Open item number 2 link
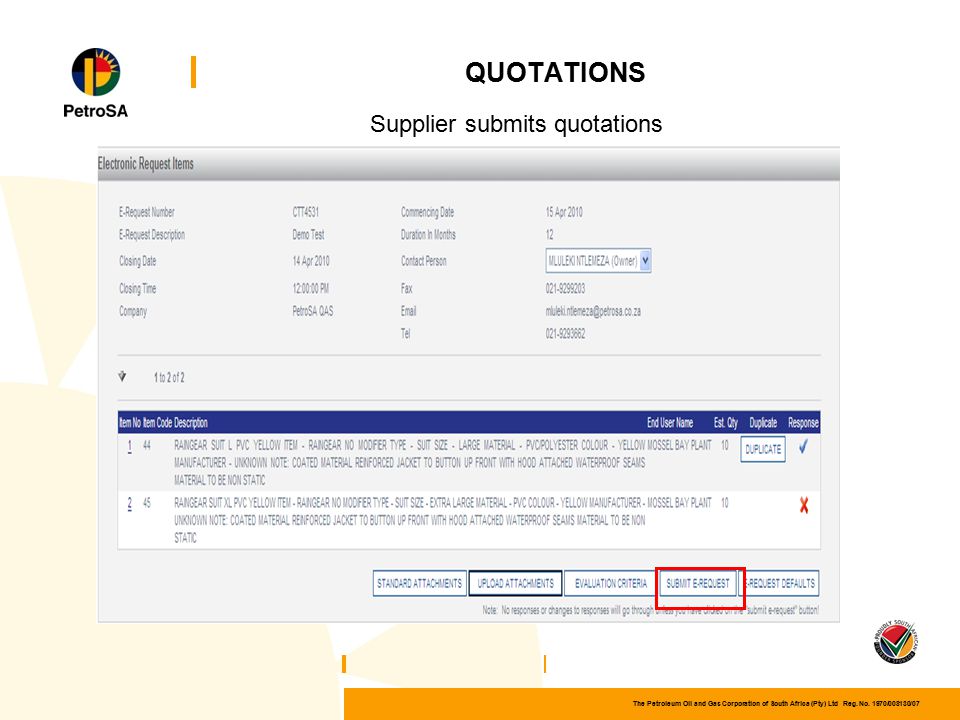The height and width of the screenshot is (720, 960). [129, 504]
